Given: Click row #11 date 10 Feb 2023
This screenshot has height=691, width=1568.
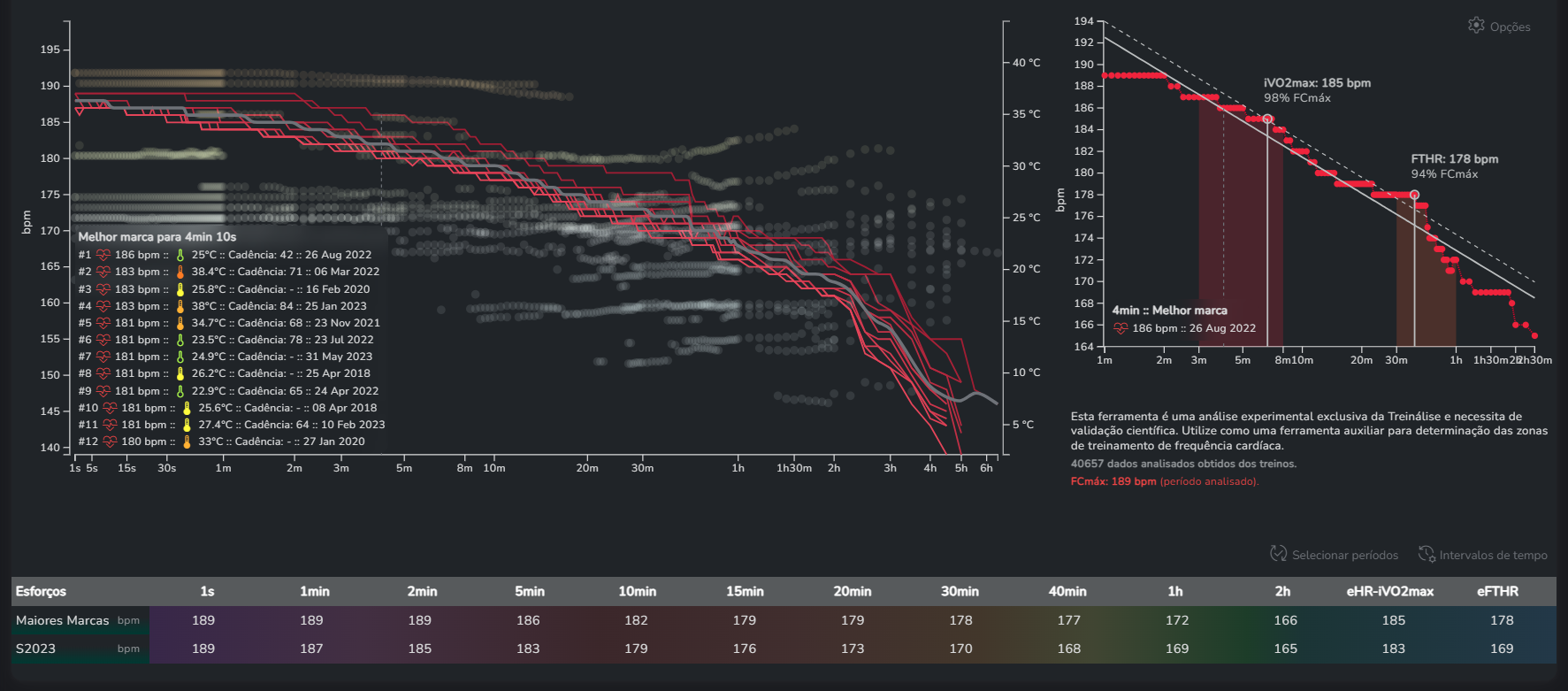Looking at the screenshot, I should (353, 425).
